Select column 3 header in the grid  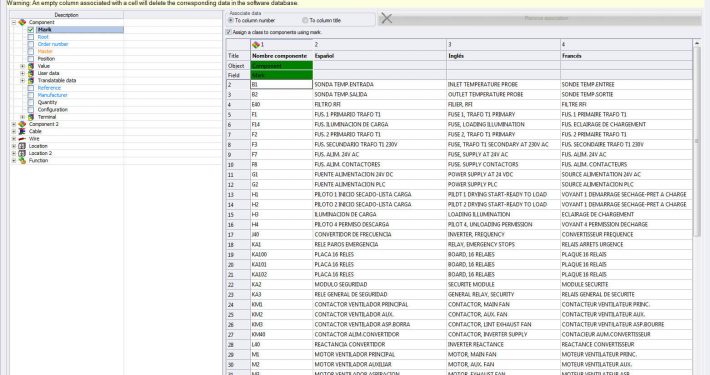(503, 44)
